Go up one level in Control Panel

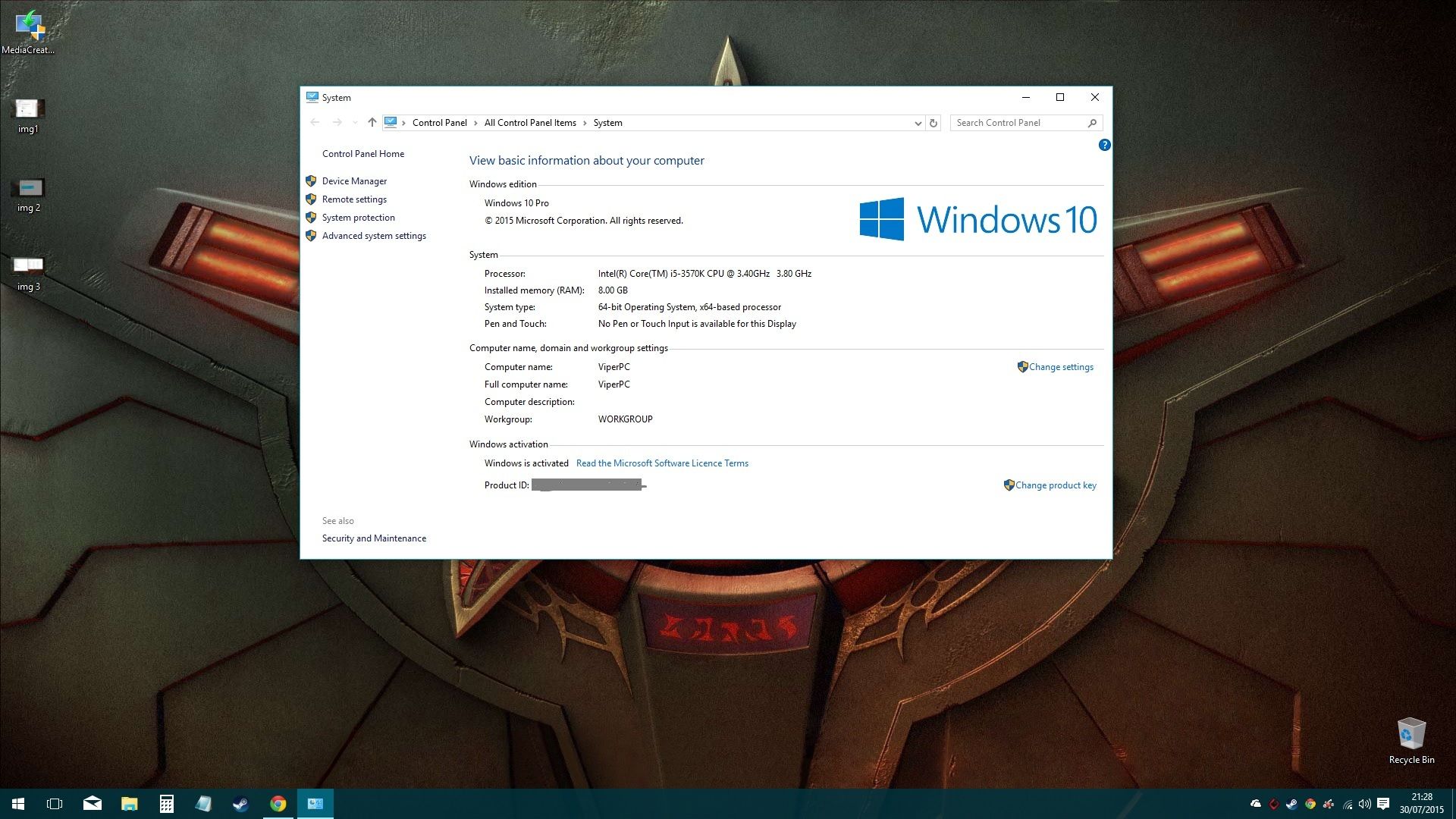tap(372, 122)
